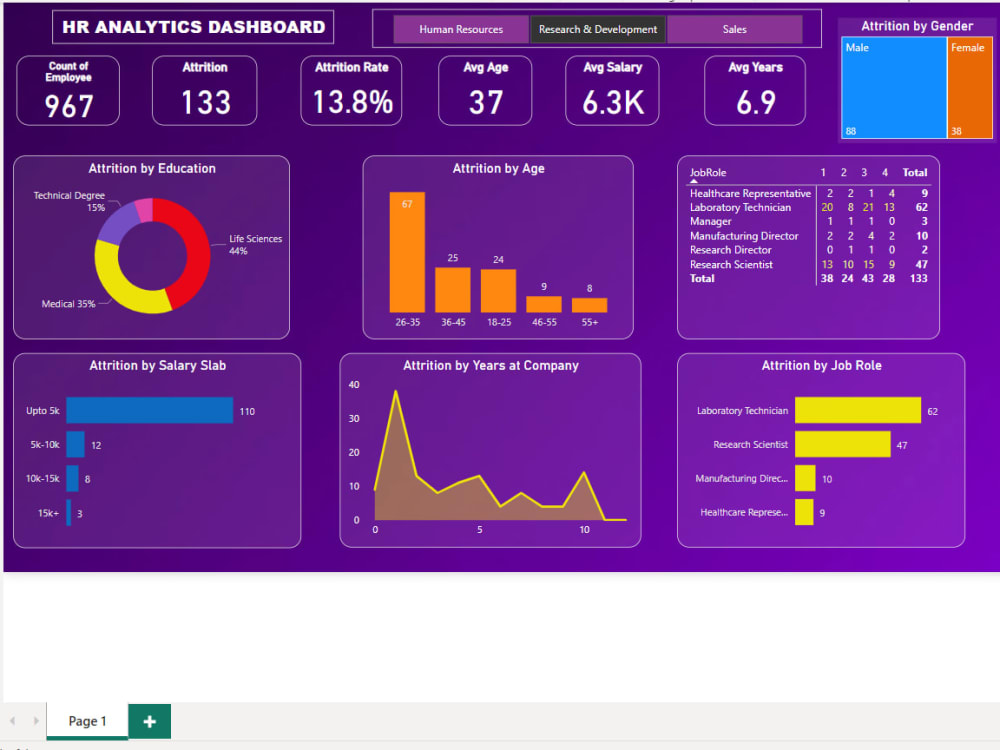The width and height of the screenshot is (1000, 750).
Task: Select the Upto 5k bar in Salary Slab chart
Action: point(149,410)
